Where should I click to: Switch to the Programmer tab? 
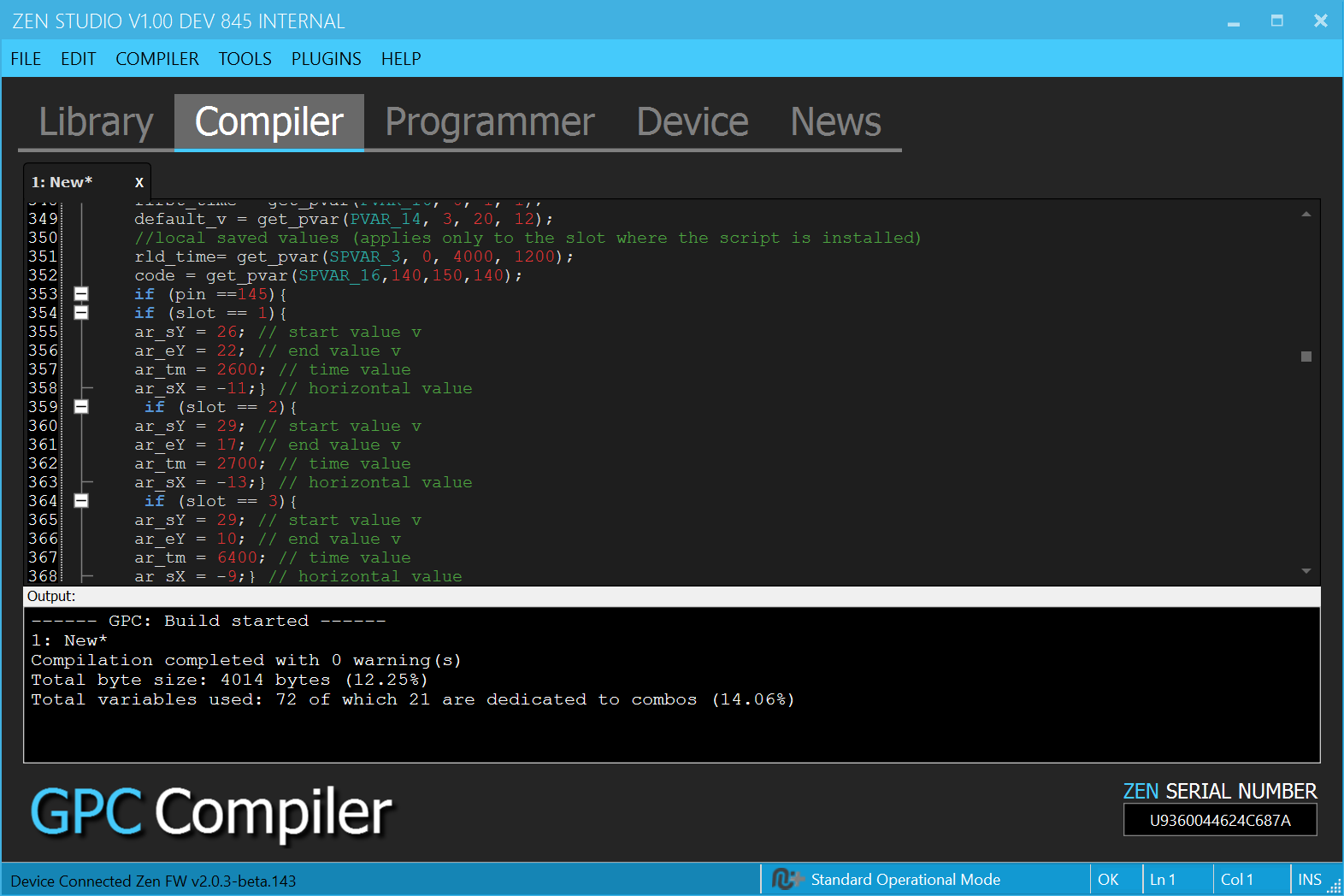click(490, 122)
